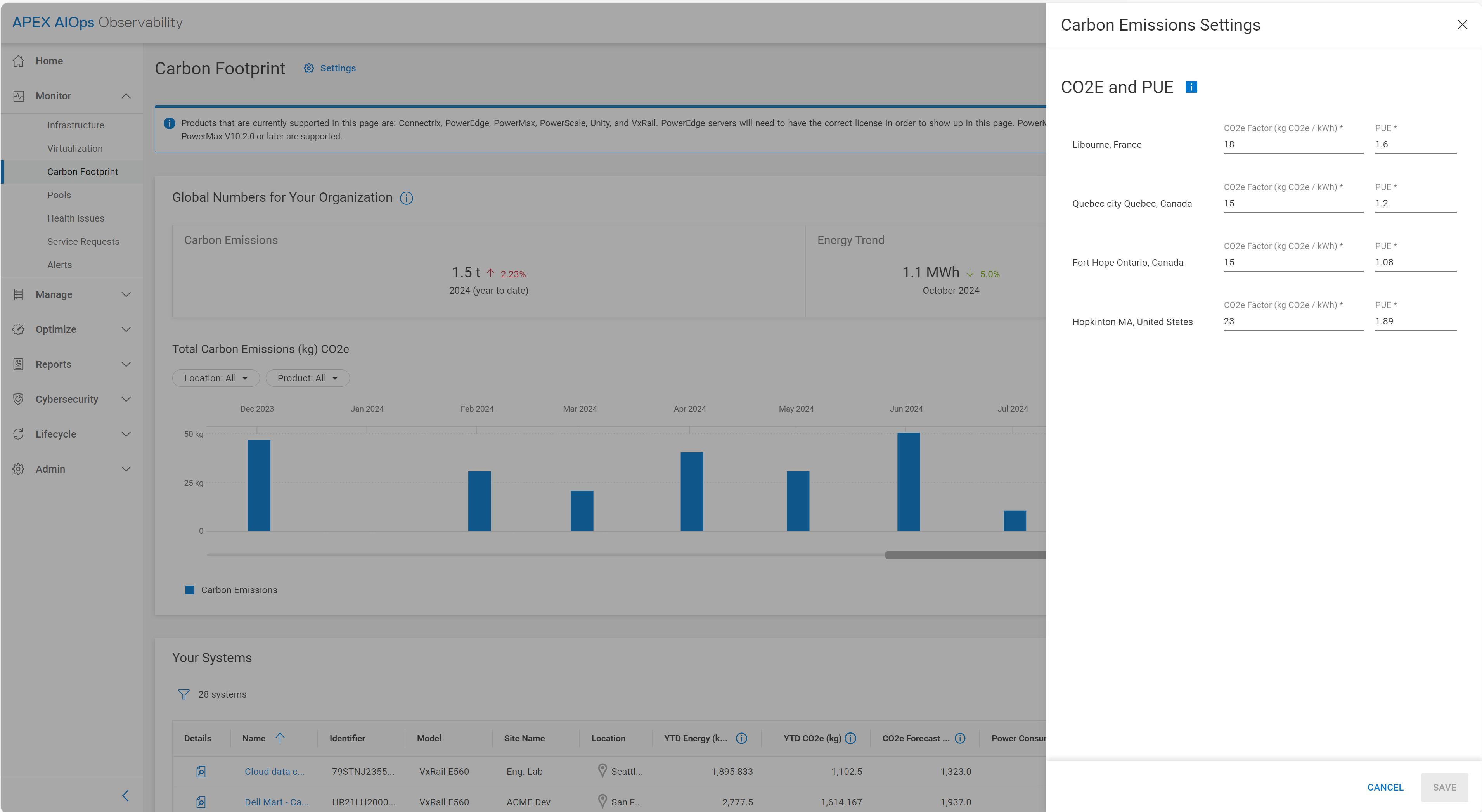Screen dimensions: 1482x812
Task: Open the CO2e Forecast column info icon
Action: point(960,738)
